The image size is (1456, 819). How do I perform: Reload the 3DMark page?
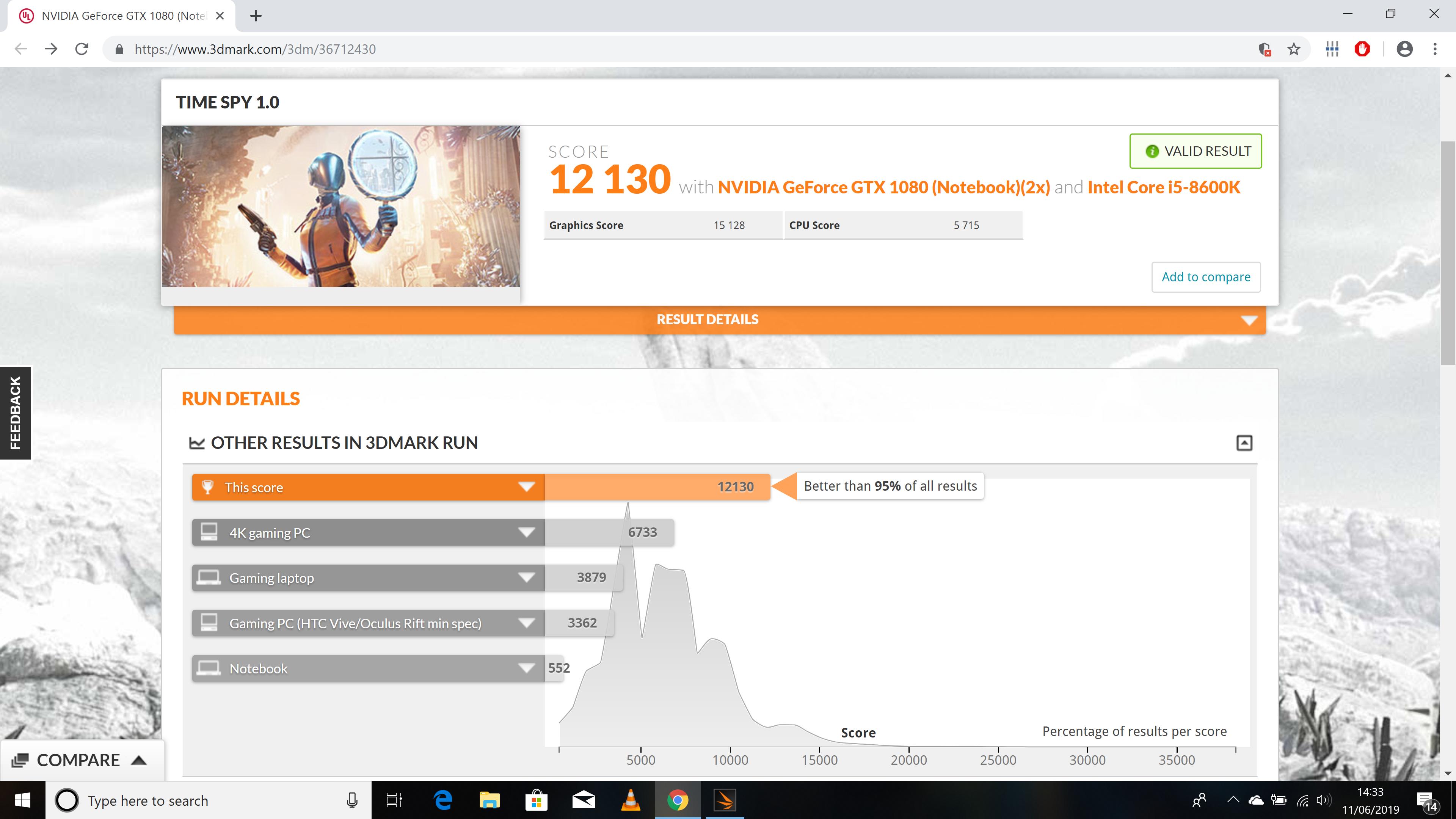tap(82, 49)
